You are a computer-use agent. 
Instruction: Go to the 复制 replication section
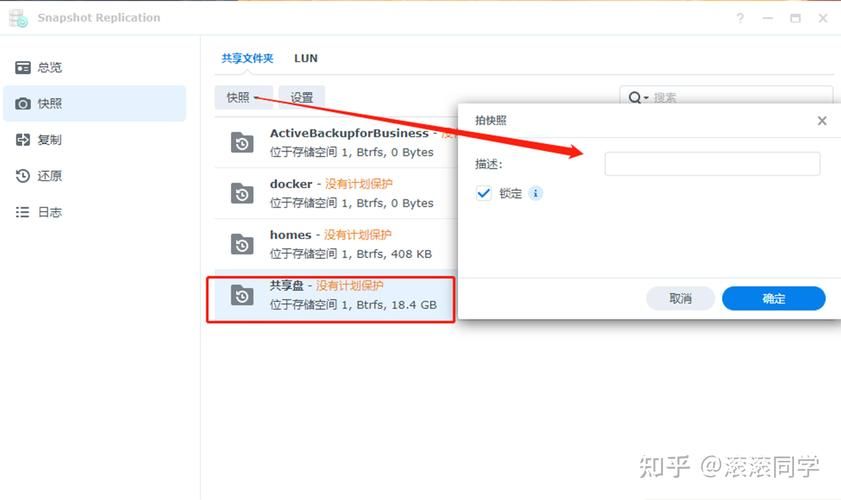point(94,139)
